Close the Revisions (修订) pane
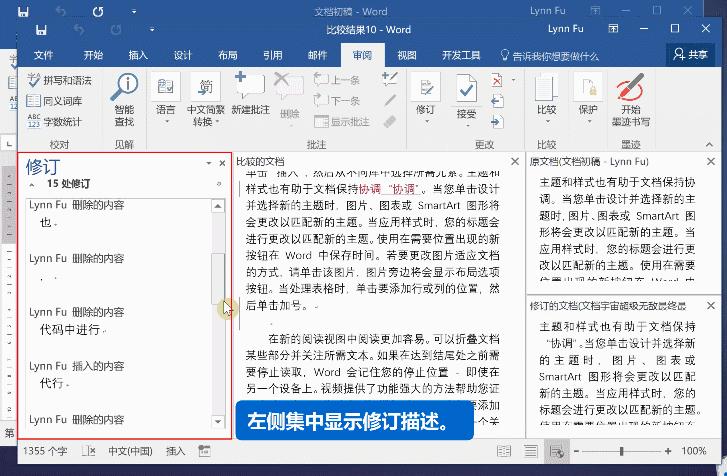Screen dimensions: 727x476 pyautogui.click(x=222, y=163)
